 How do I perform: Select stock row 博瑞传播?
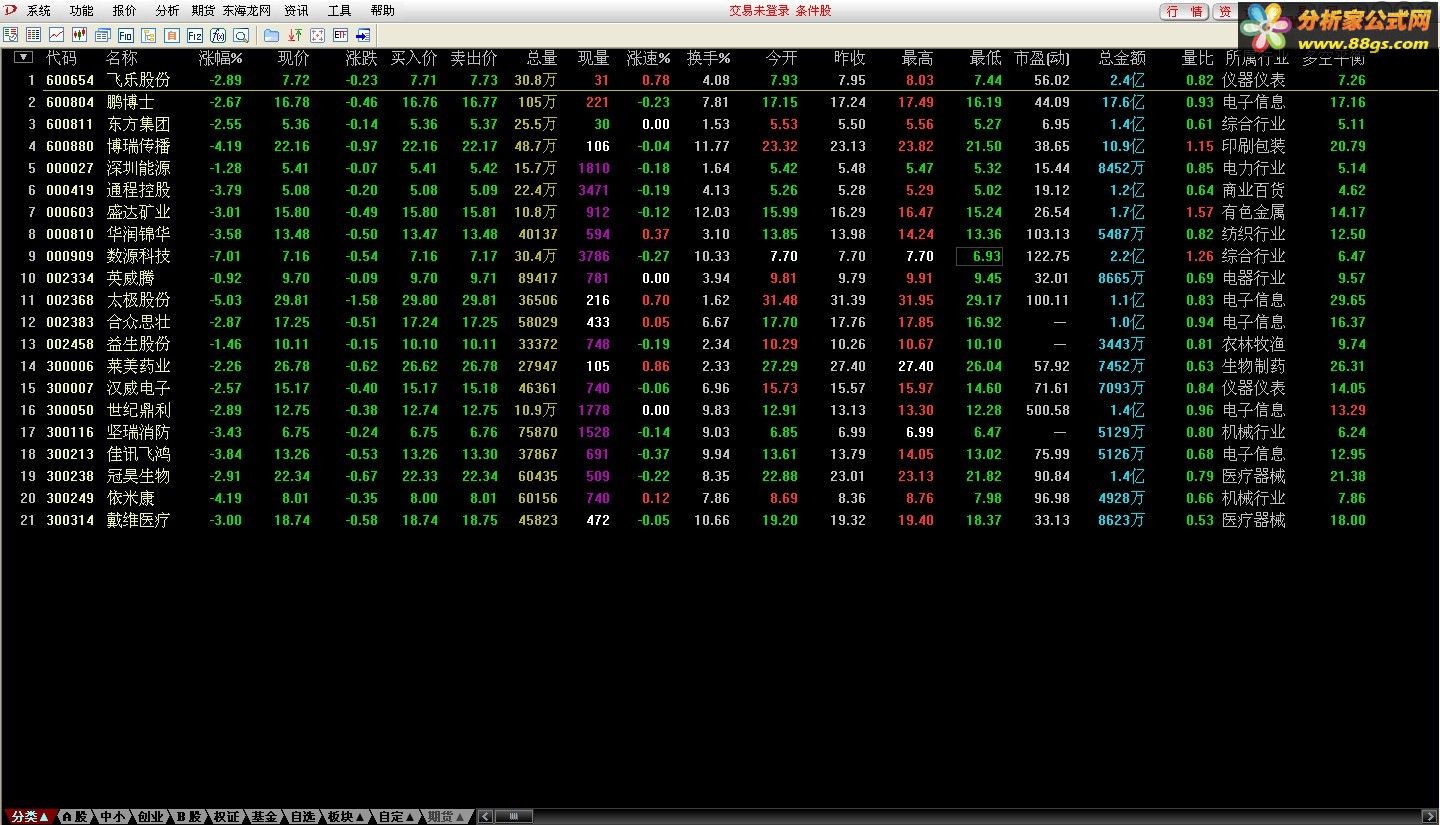pos(720,146)
